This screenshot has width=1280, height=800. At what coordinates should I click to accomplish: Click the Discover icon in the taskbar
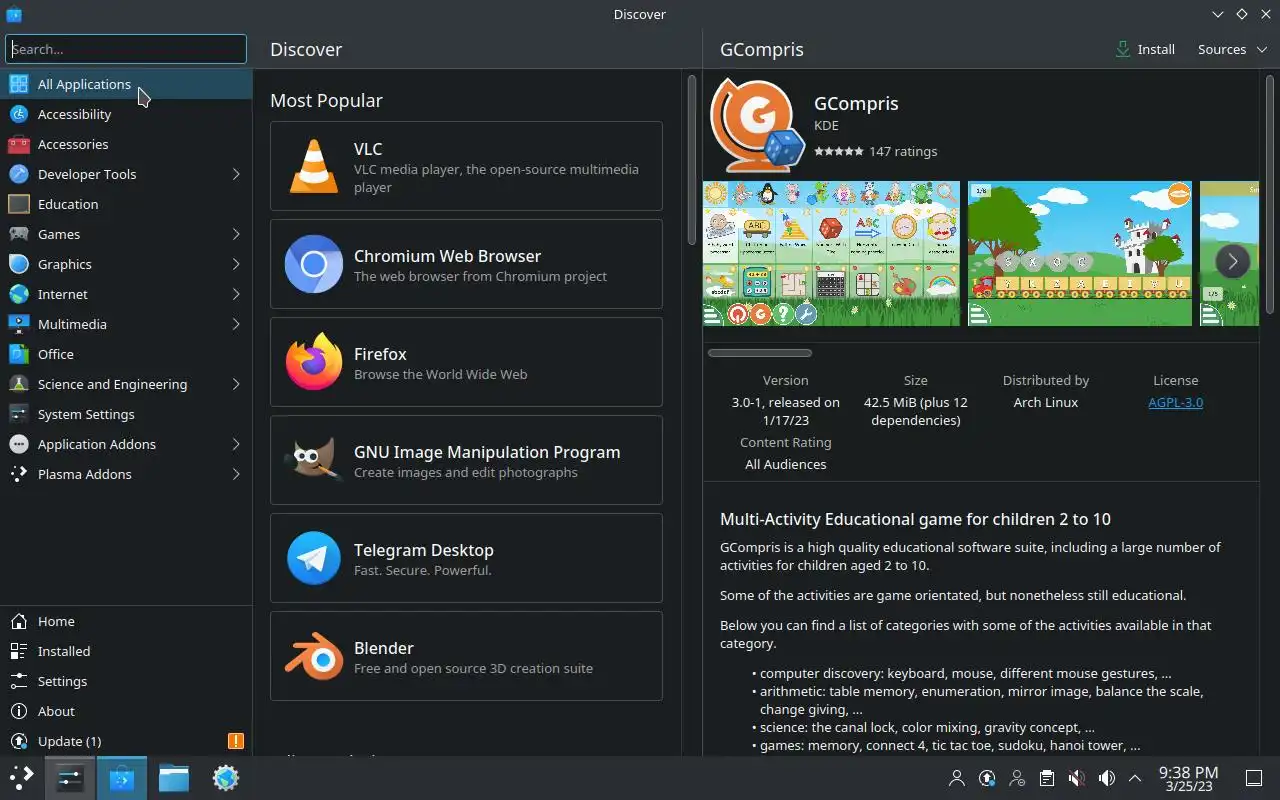point(122,777)
